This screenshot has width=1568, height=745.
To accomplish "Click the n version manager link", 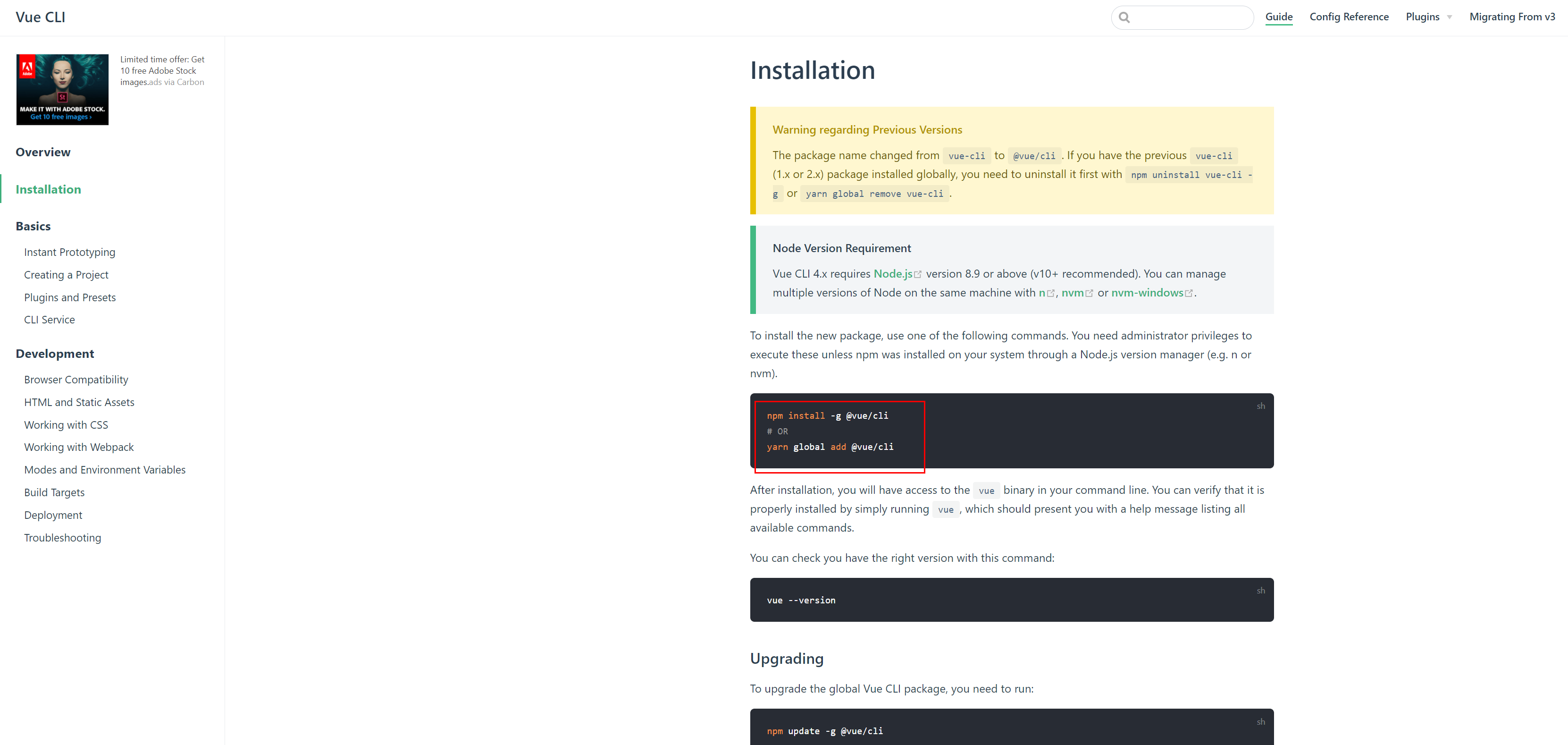I will click(1041, 293).
